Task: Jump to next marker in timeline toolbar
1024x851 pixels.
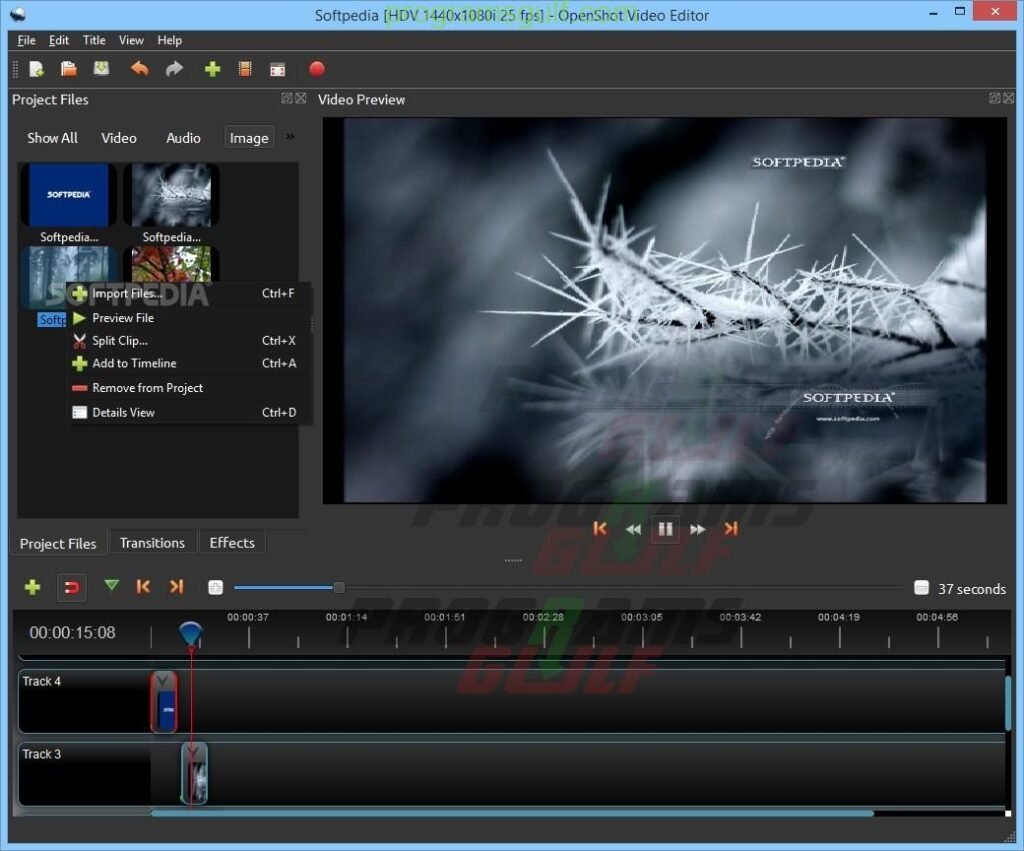Action: click(176, 586)
